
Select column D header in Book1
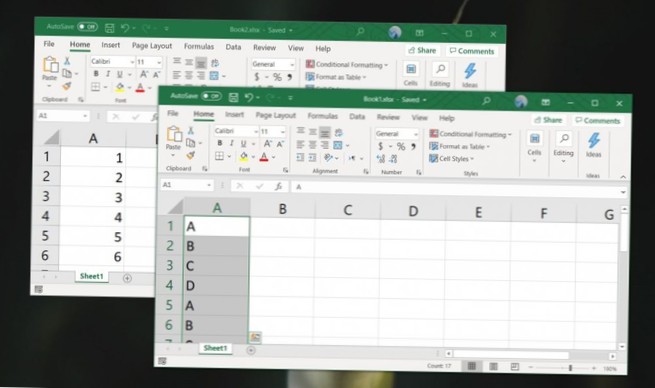point(413,211)
